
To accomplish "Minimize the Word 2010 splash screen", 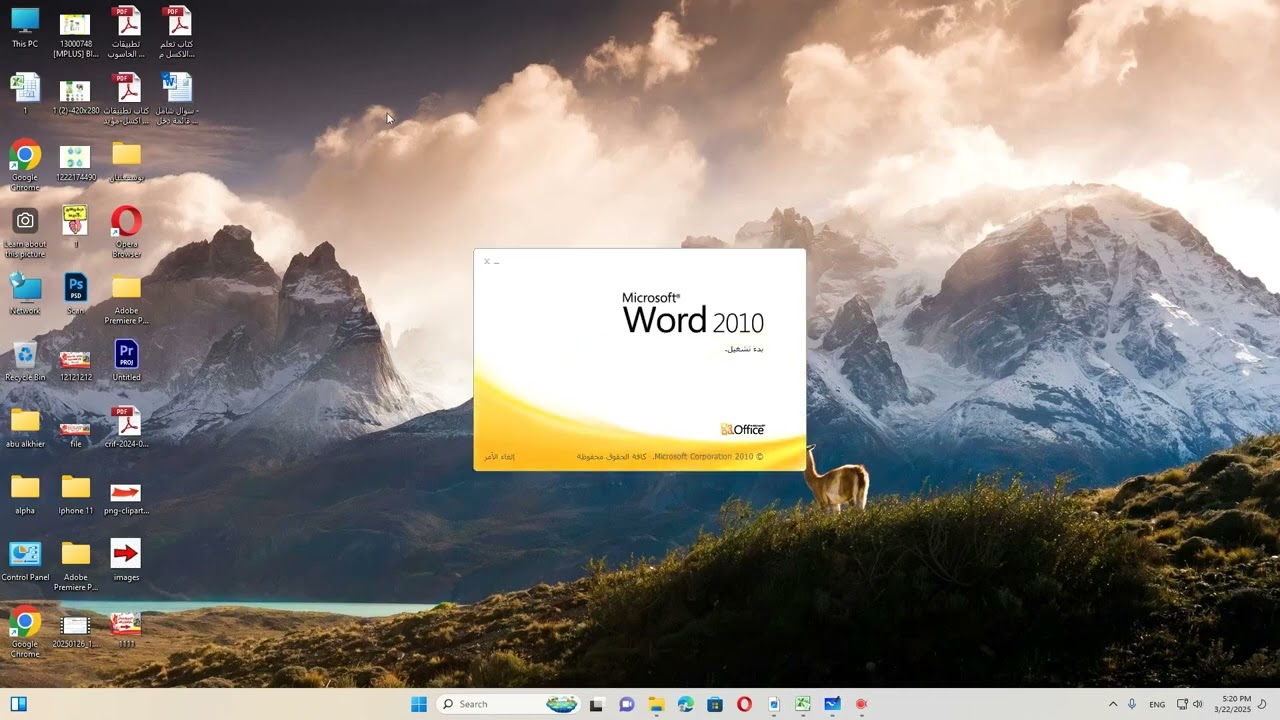I will tap(497, 262).
